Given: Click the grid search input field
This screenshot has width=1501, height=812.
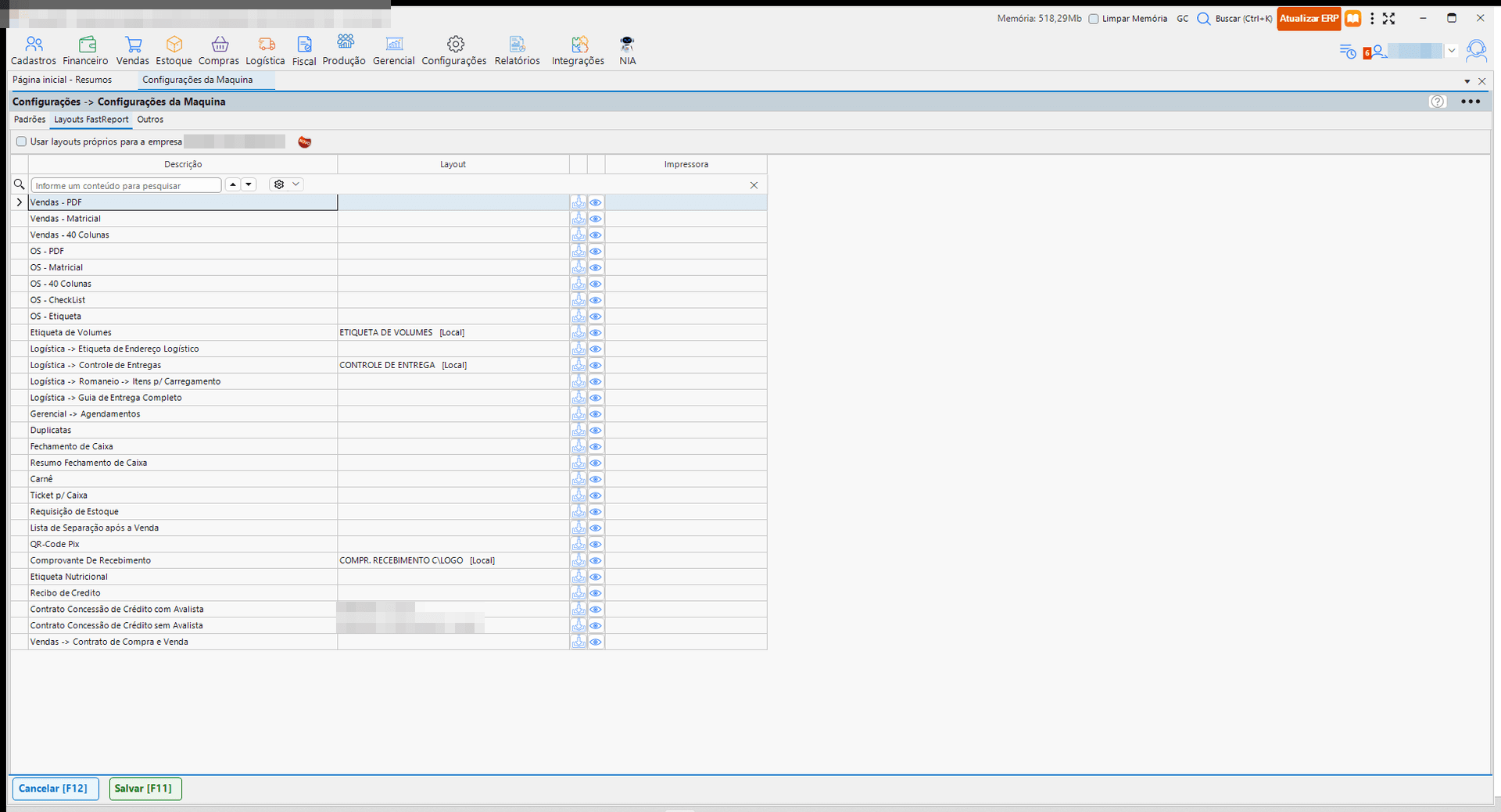Looking at the screenshot, I should (x=127, y=185).
